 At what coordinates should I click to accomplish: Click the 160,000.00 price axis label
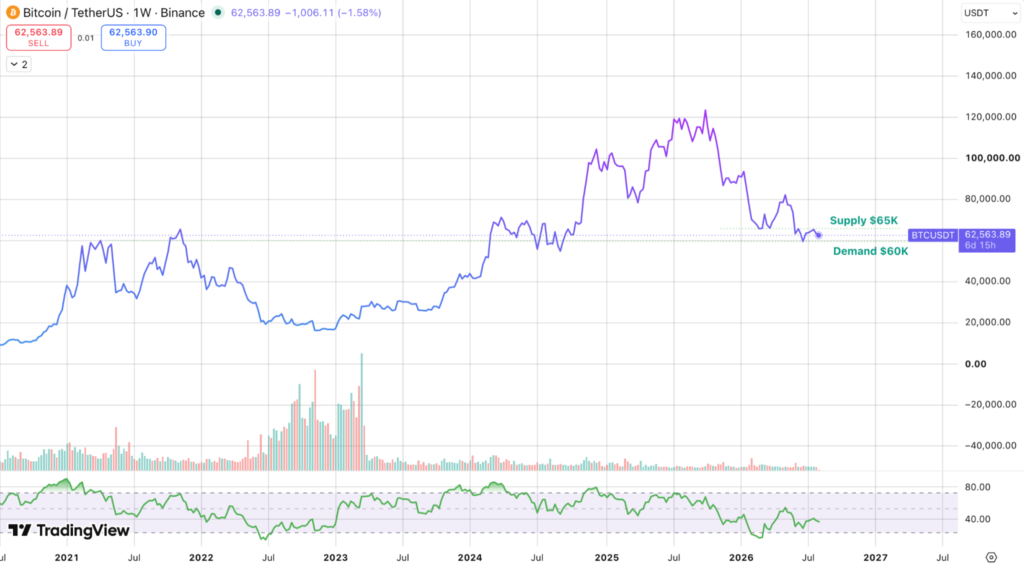coord(991,35)
